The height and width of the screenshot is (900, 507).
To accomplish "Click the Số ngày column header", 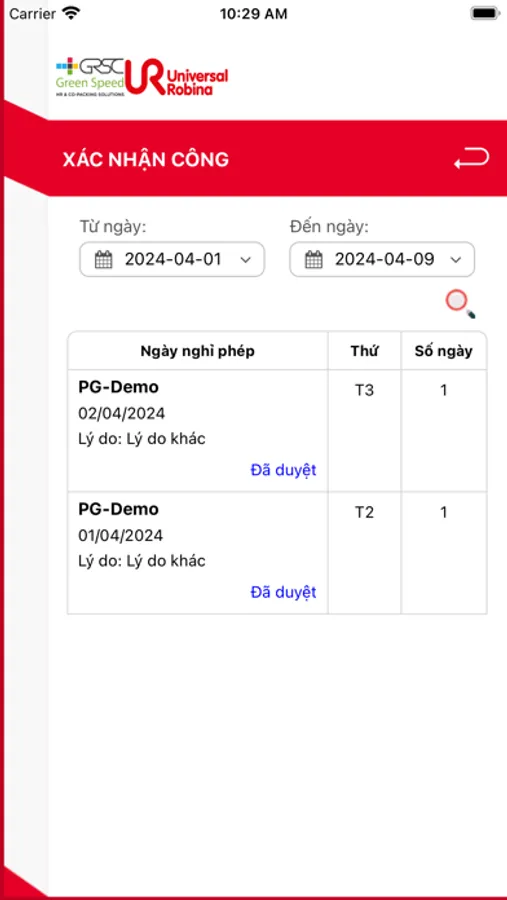I will (444, 351).
